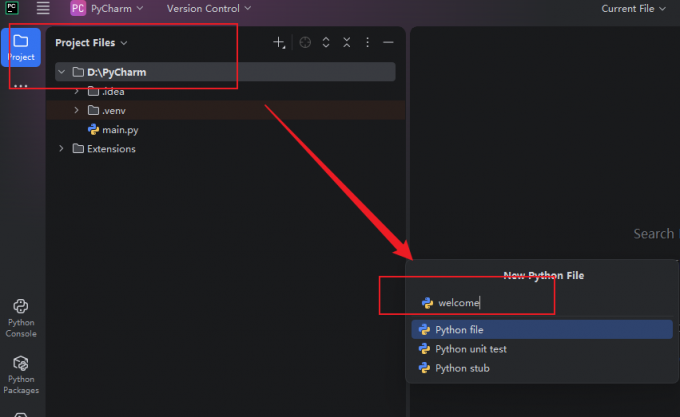This screenshot has height=417, width=680.
Task: Select the D:\PyCharm folder row
Action: (225, 72)
